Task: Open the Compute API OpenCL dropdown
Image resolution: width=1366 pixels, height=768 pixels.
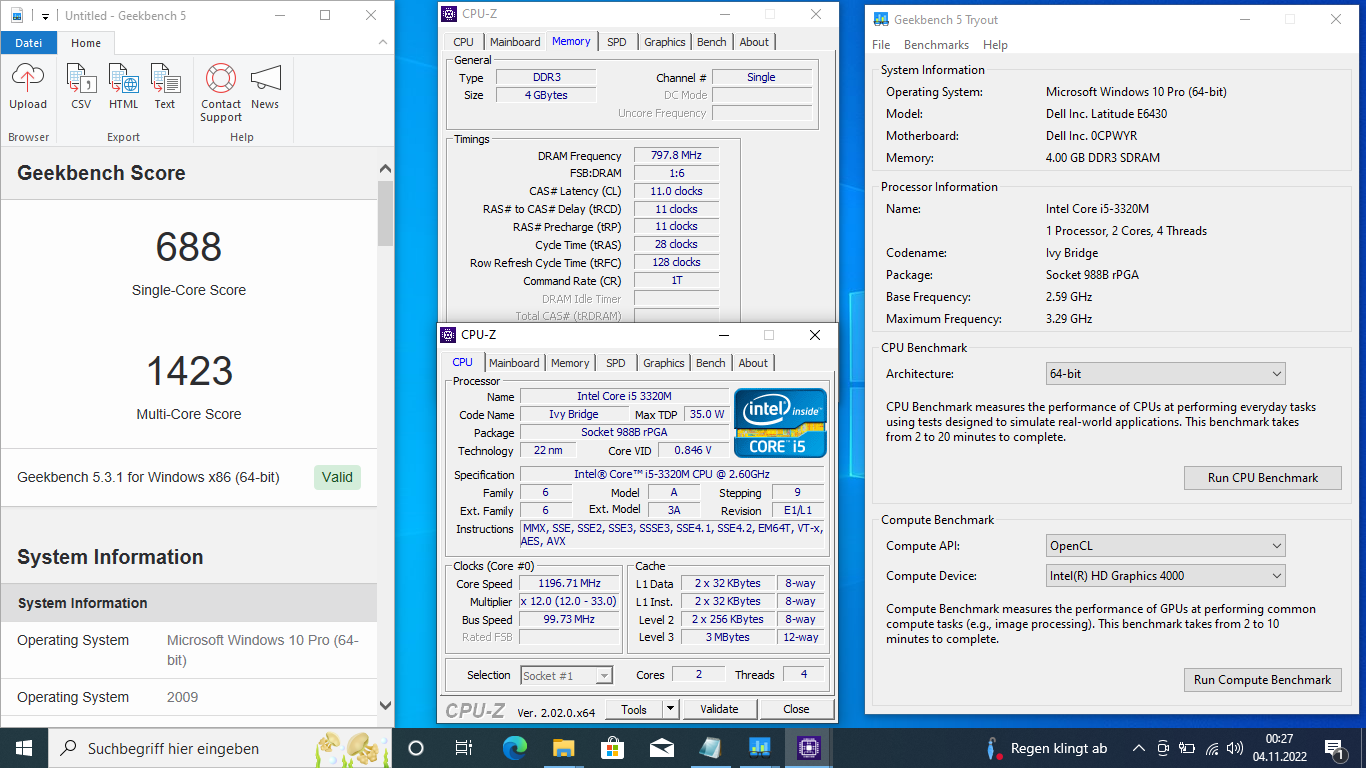Action: [x=1165, y=546]
